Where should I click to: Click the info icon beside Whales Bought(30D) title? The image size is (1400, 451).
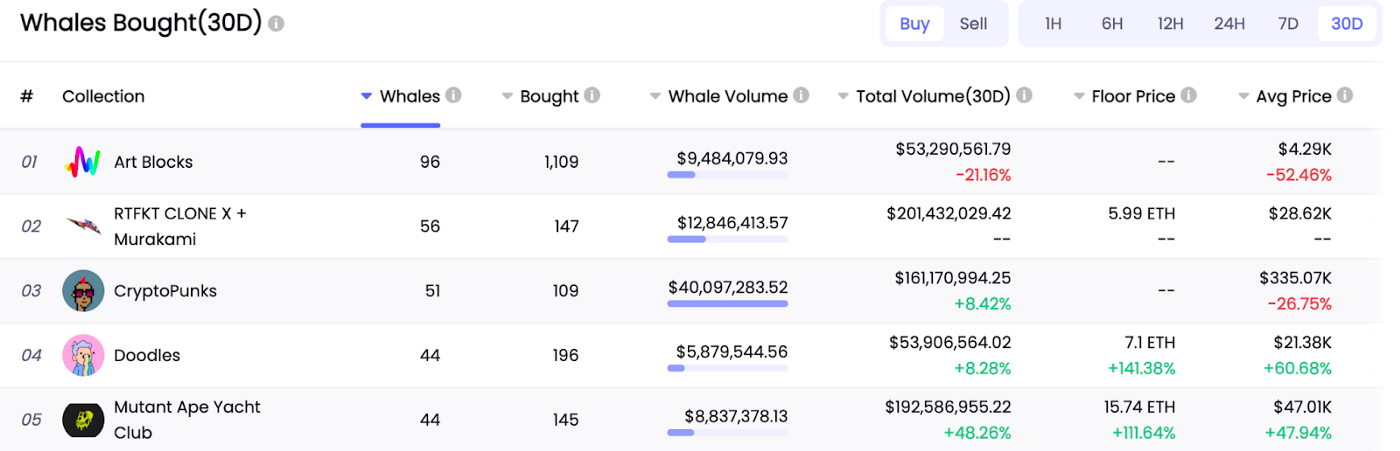(276, 23)
